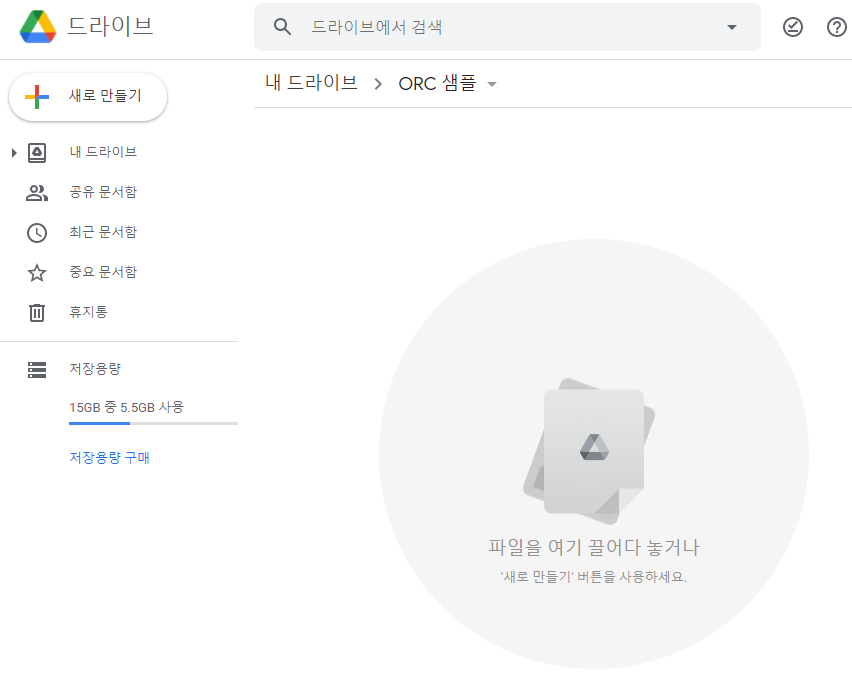This screenshot has width=852, height=697.
Task: Go to '내 드라이브' breadcrumb
Action: (311, 83)
